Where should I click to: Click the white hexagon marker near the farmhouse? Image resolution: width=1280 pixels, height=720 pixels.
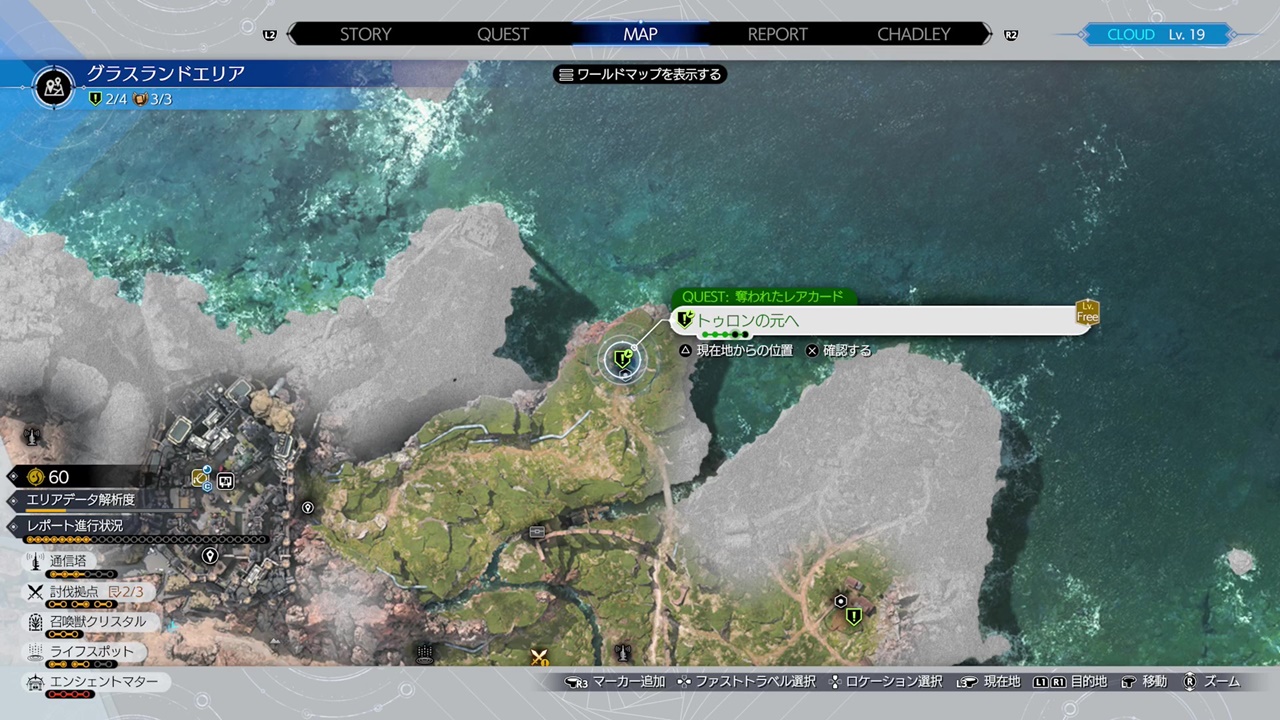tap(841, 601)
